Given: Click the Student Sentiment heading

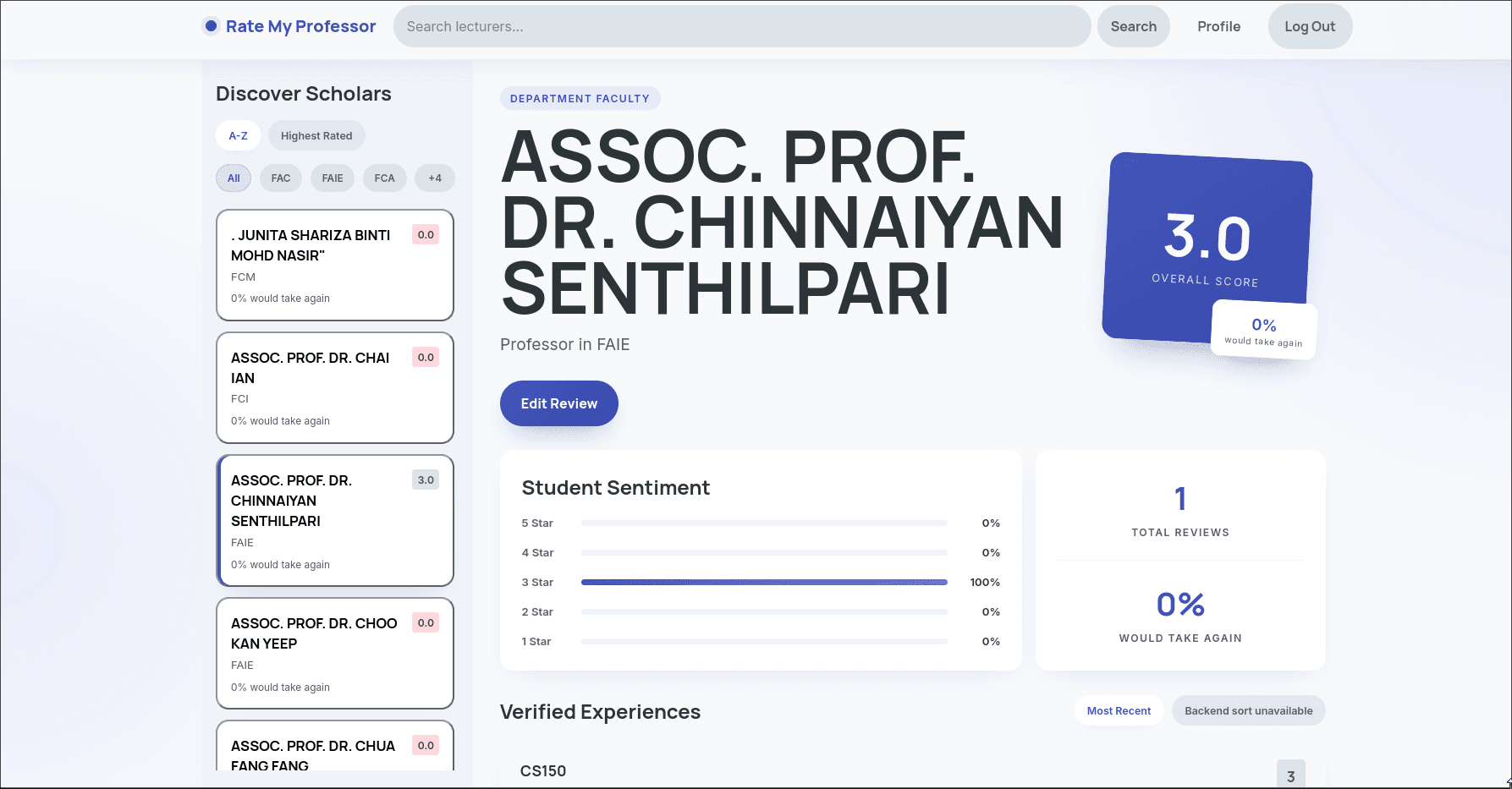Looking at the screenshot, I should [616, 487].
